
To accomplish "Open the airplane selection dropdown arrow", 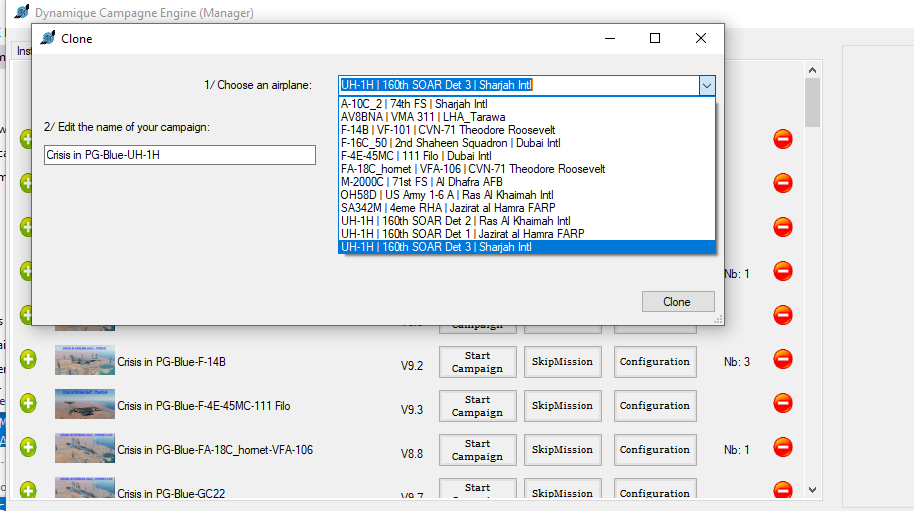I will click(707, 86).
